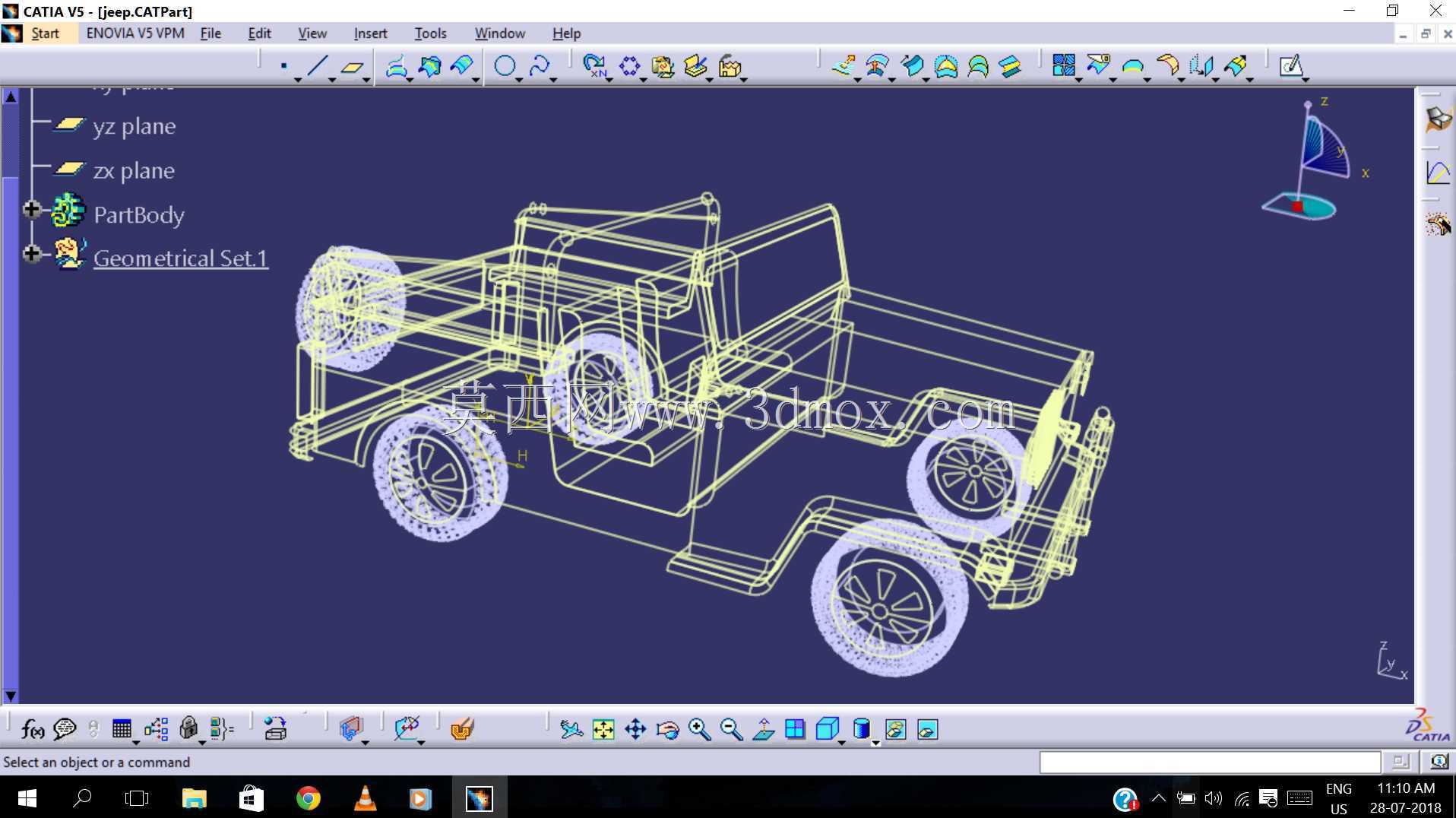The width and height of the screenshot is (1456, 818).
Task: Select the Circle tool
Action: (505, 66)
